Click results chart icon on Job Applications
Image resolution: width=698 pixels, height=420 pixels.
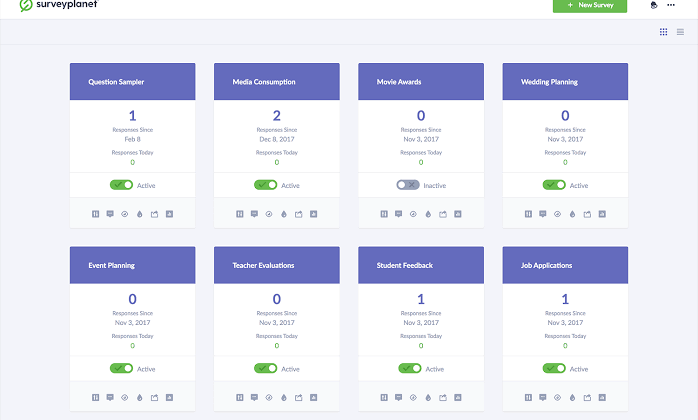602,398
